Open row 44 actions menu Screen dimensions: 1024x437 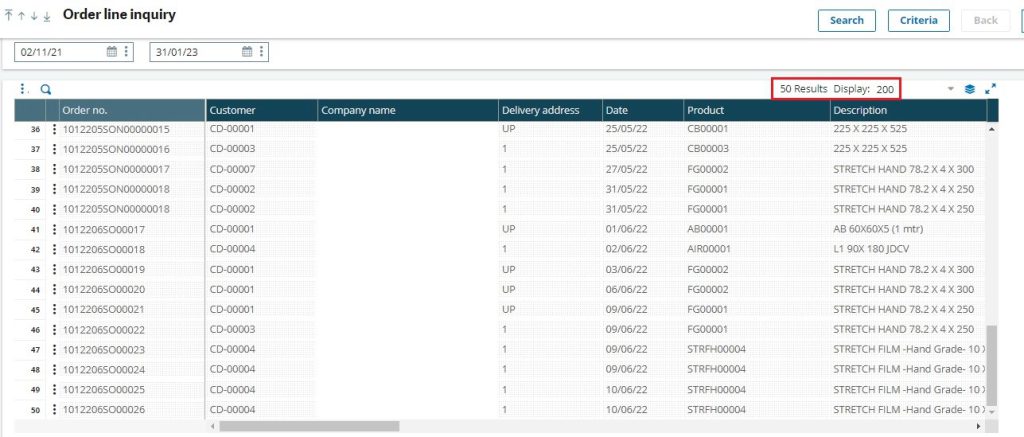54,289
